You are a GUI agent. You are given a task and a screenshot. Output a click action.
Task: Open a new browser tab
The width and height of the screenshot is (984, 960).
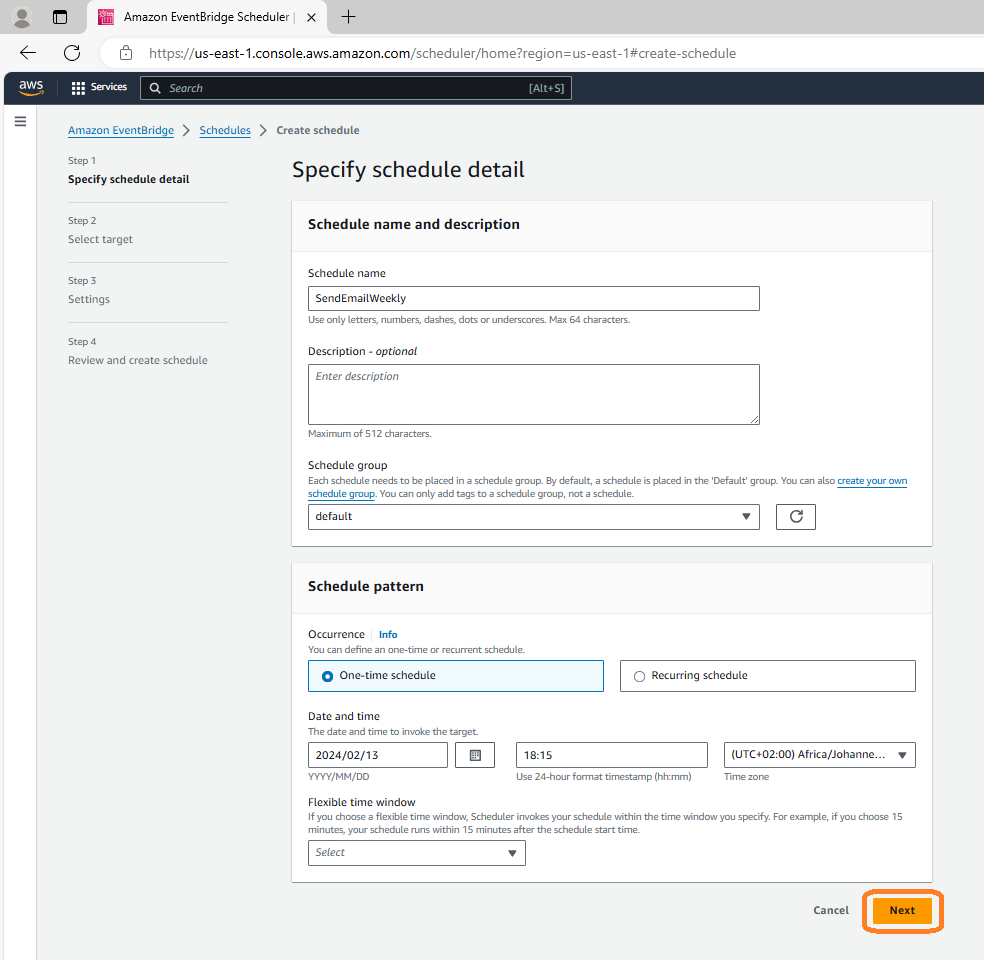pos(348,17)
